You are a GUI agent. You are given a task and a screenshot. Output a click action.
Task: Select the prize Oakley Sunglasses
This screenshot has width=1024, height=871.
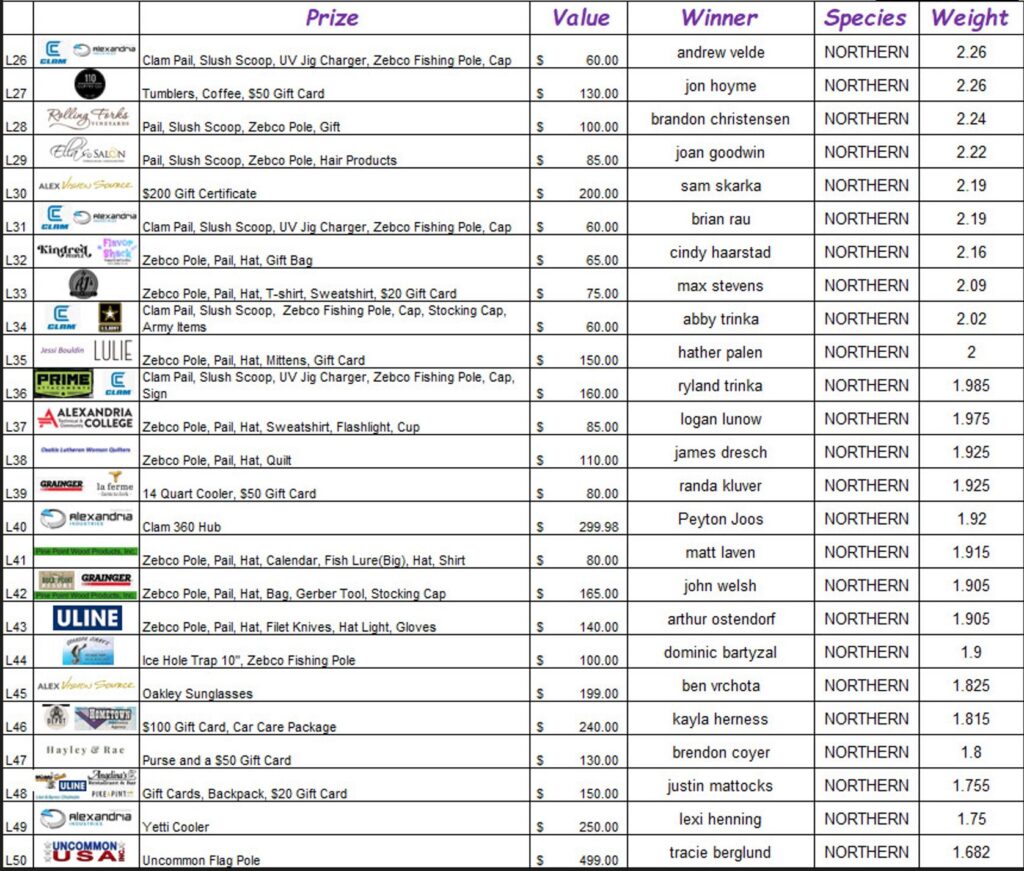[197, 693]
